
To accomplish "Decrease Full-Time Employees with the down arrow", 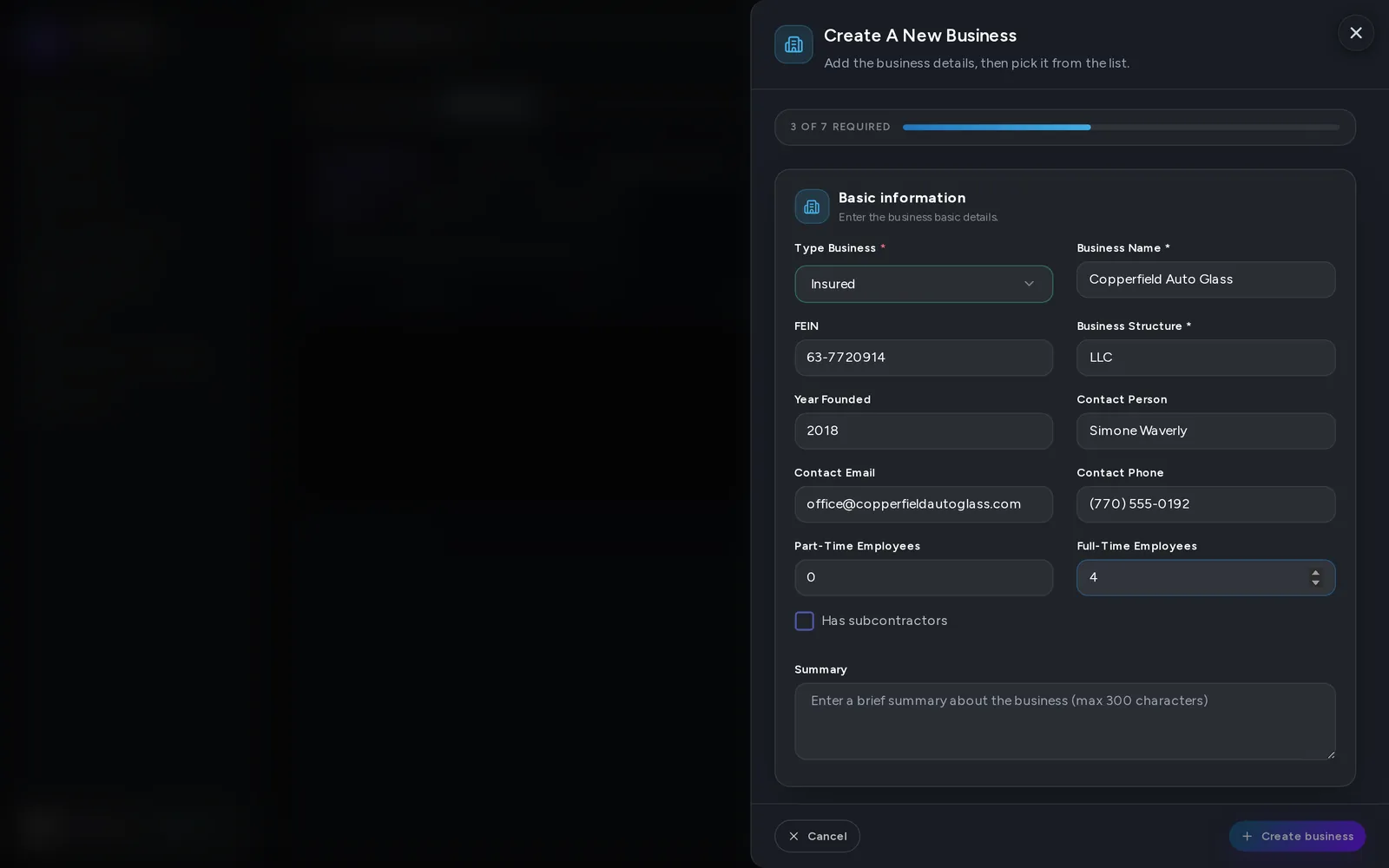I will click(x=1315, y=582).
